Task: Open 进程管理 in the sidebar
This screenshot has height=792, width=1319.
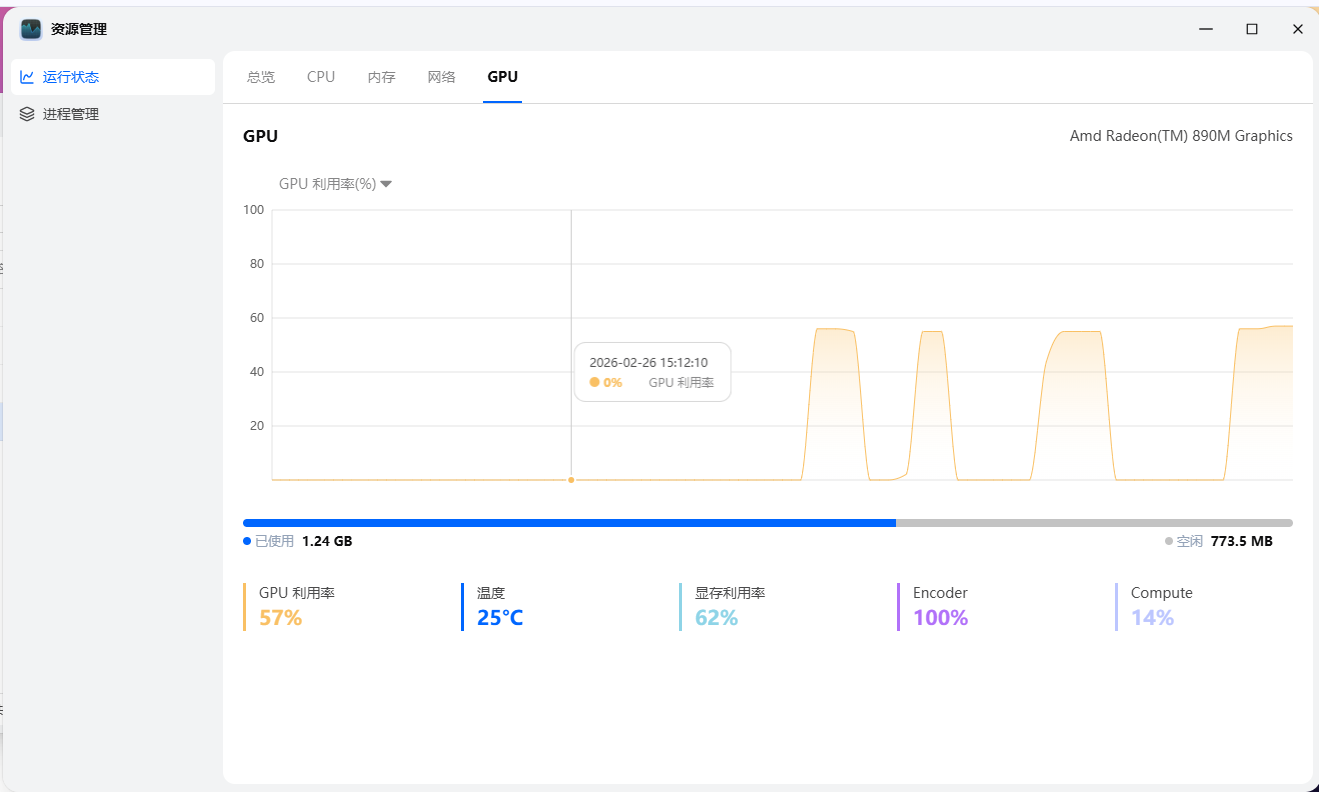Action: pos(70,114)
